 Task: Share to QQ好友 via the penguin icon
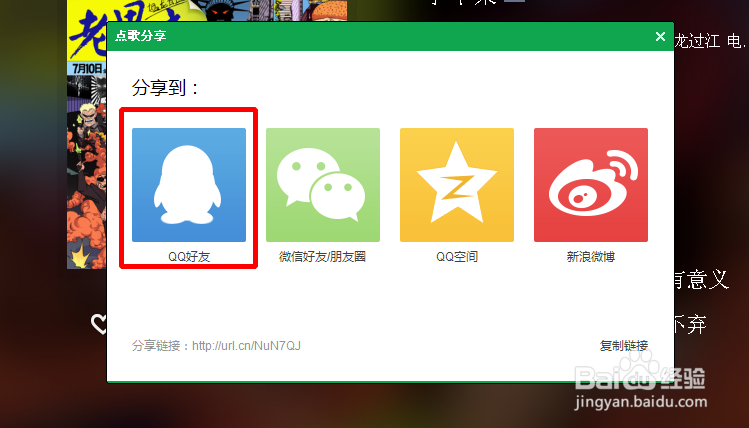coord(189,185)
